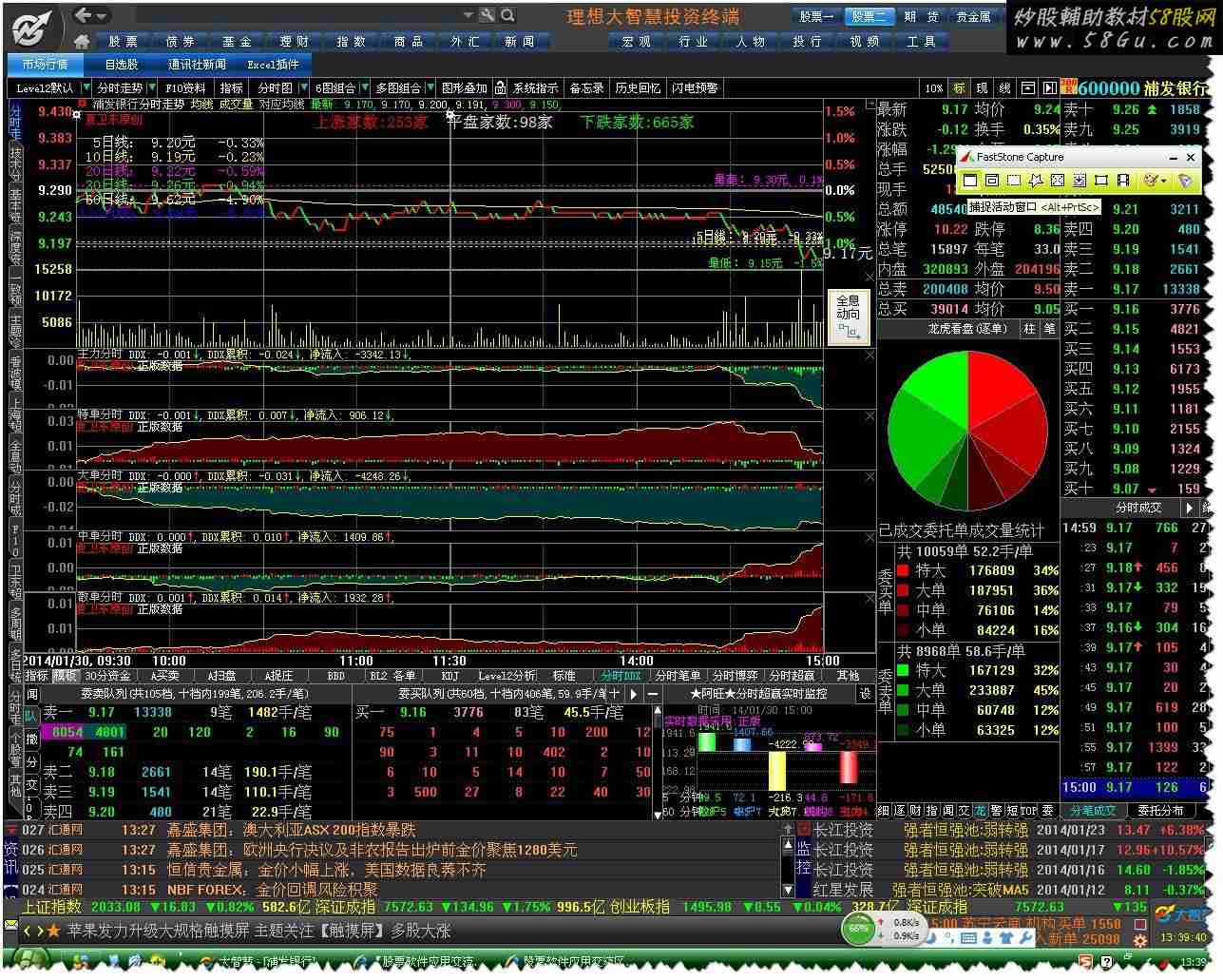
Task: Click the home icon beside 股票 menu
Action: pos(83,41)
